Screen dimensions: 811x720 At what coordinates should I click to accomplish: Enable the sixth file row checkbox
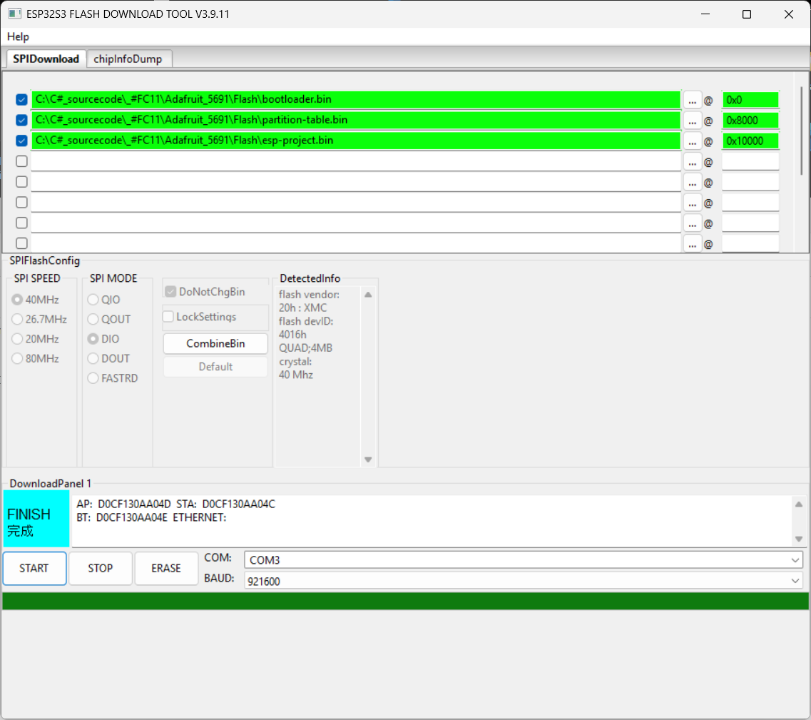pos(21,202)
